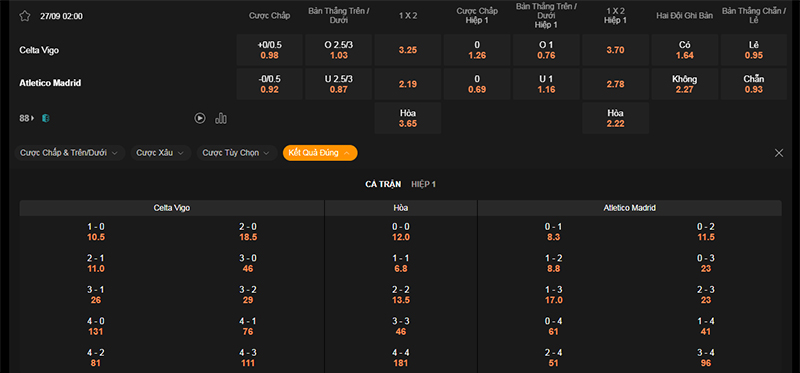Select Atletico Madrid handicap -0/0.5 at 0.92

[x=269, y=84]
